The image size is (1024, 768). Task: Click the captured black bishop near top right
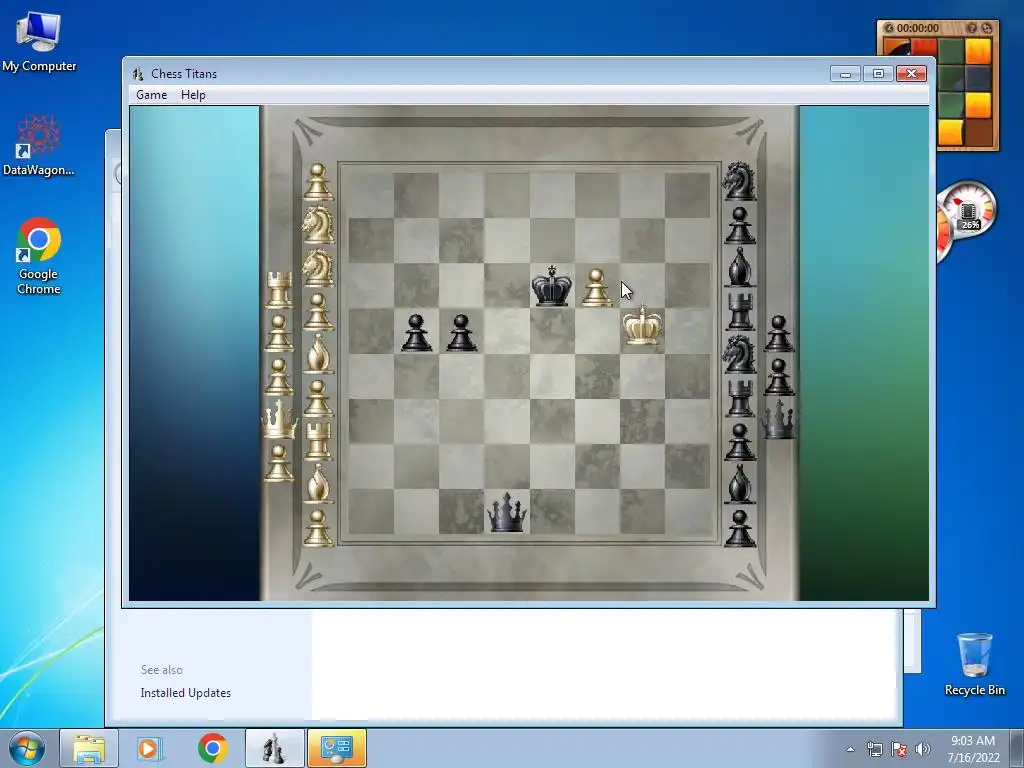click(x=739, y=267)
